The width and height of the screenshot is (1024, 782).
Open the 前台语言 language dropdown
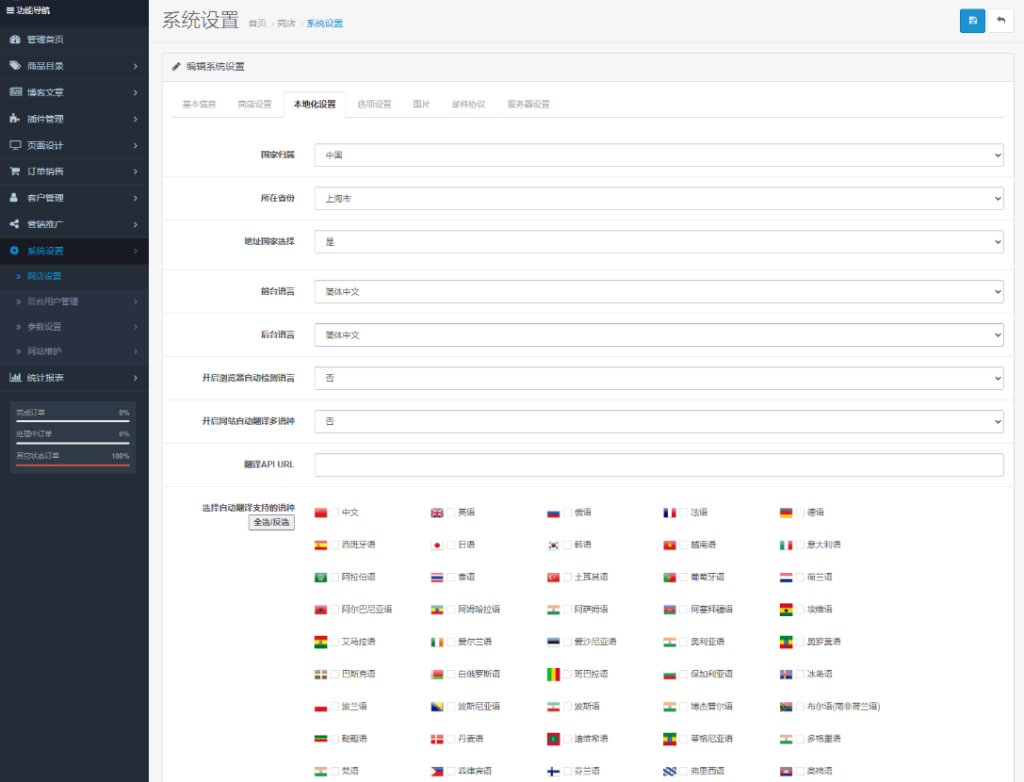pyautogui.click(x=657, y=291)
